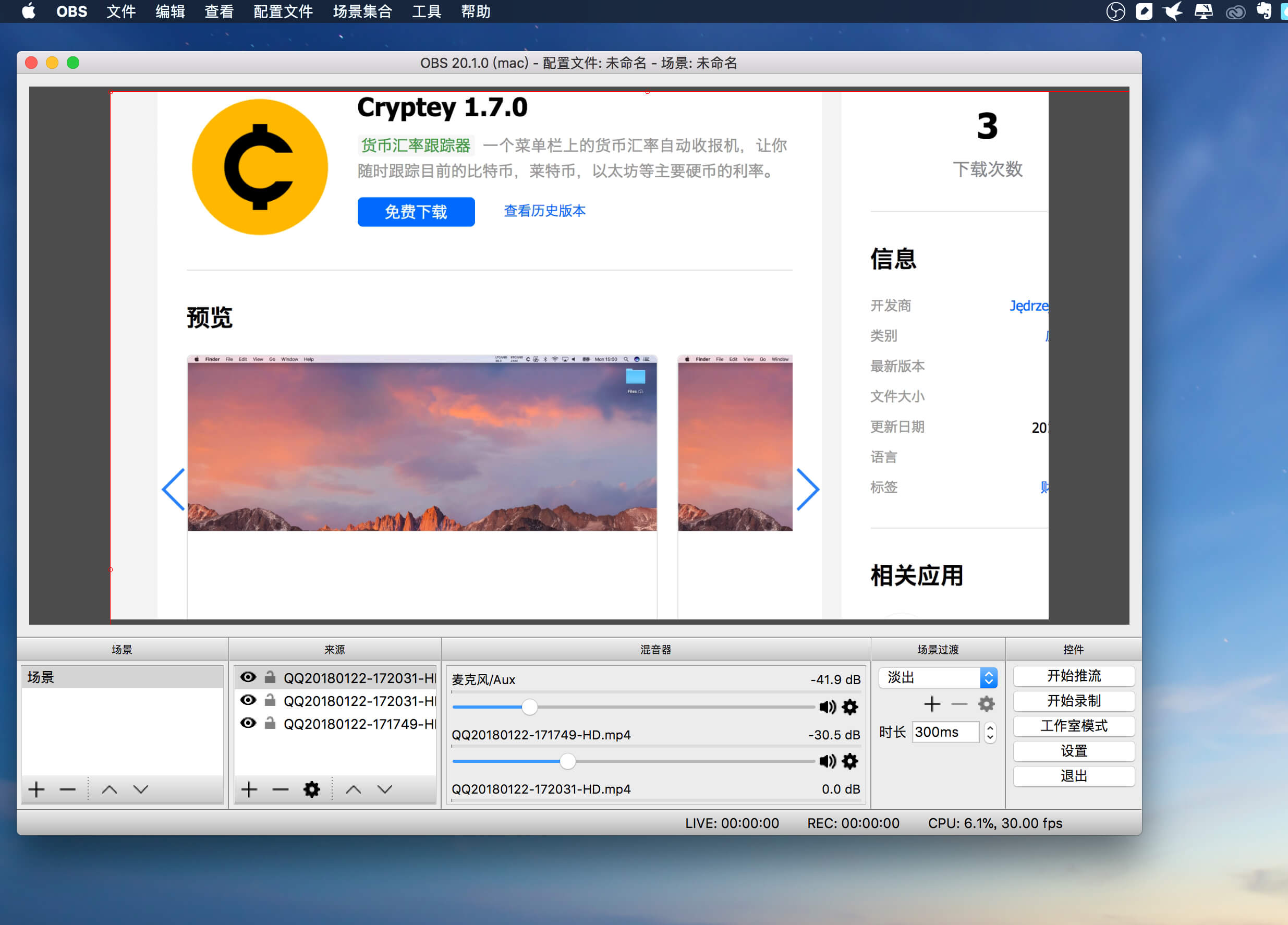Open the 配置文件 menu
The image size is (1288, 925).
point(283,11)
